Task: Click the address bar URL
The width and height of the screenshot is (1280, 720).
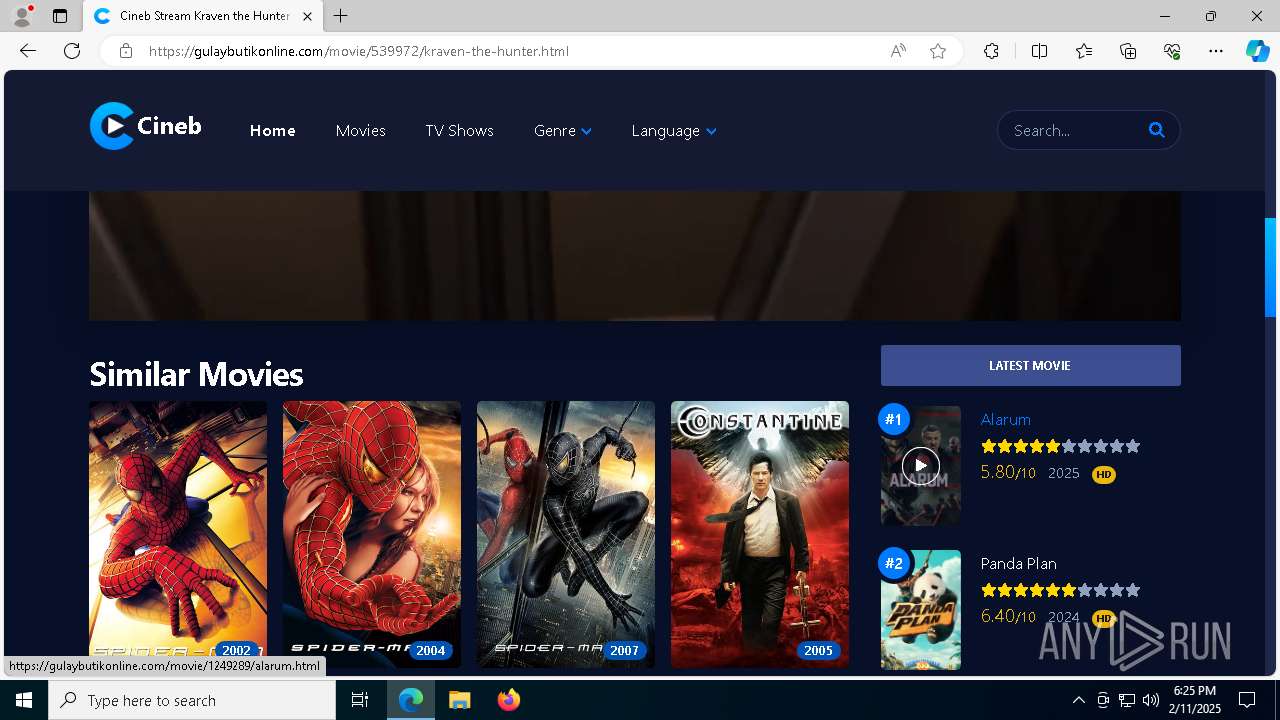Action: tap(359, 51)
